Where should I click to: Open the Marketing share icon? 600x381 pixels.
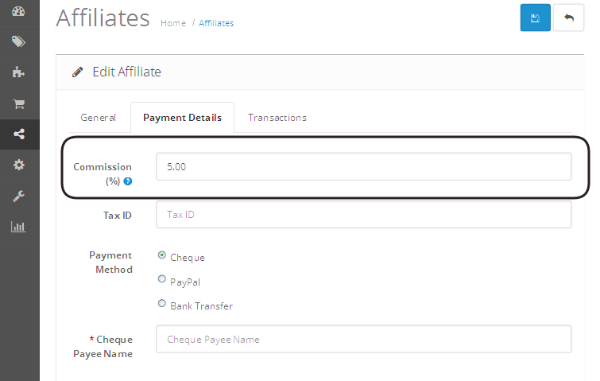(19, 134)
